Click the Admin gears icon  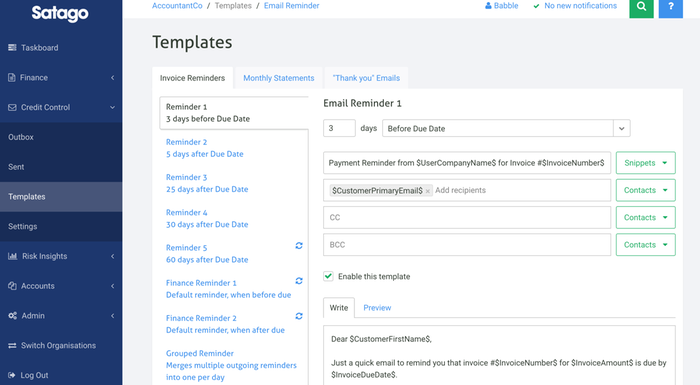12,316
